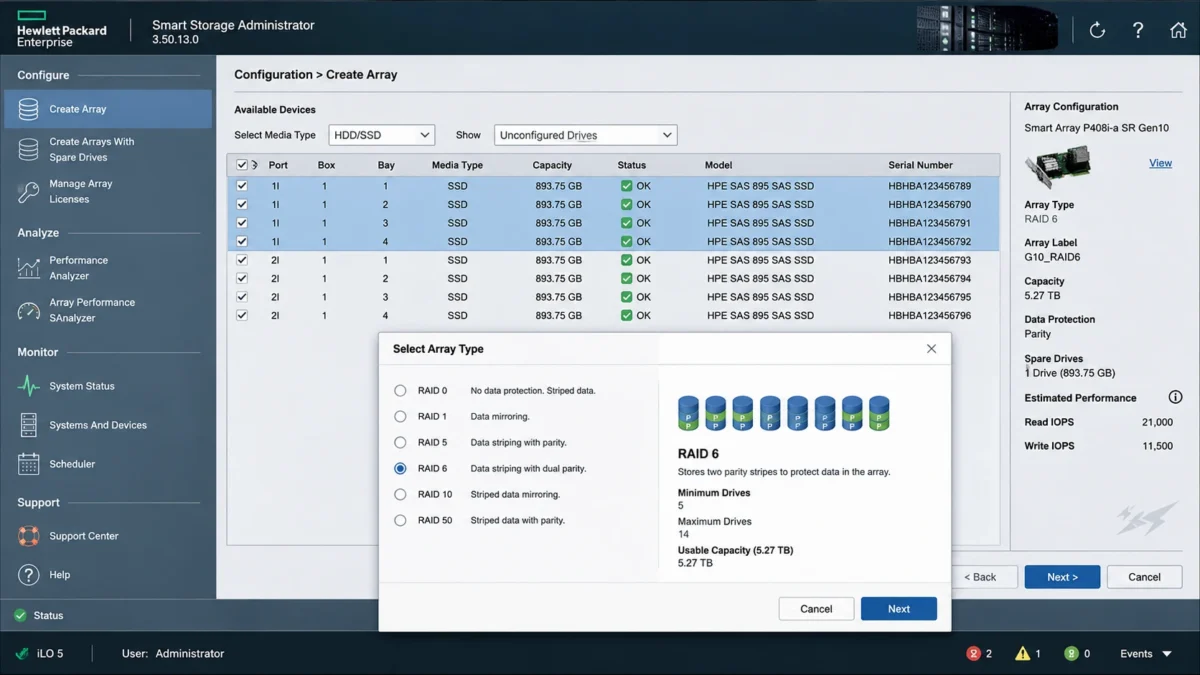Select the RAID 0 radio button
Screen dimensions: 1200x675
pyautogui.click(x=400, y=391)
